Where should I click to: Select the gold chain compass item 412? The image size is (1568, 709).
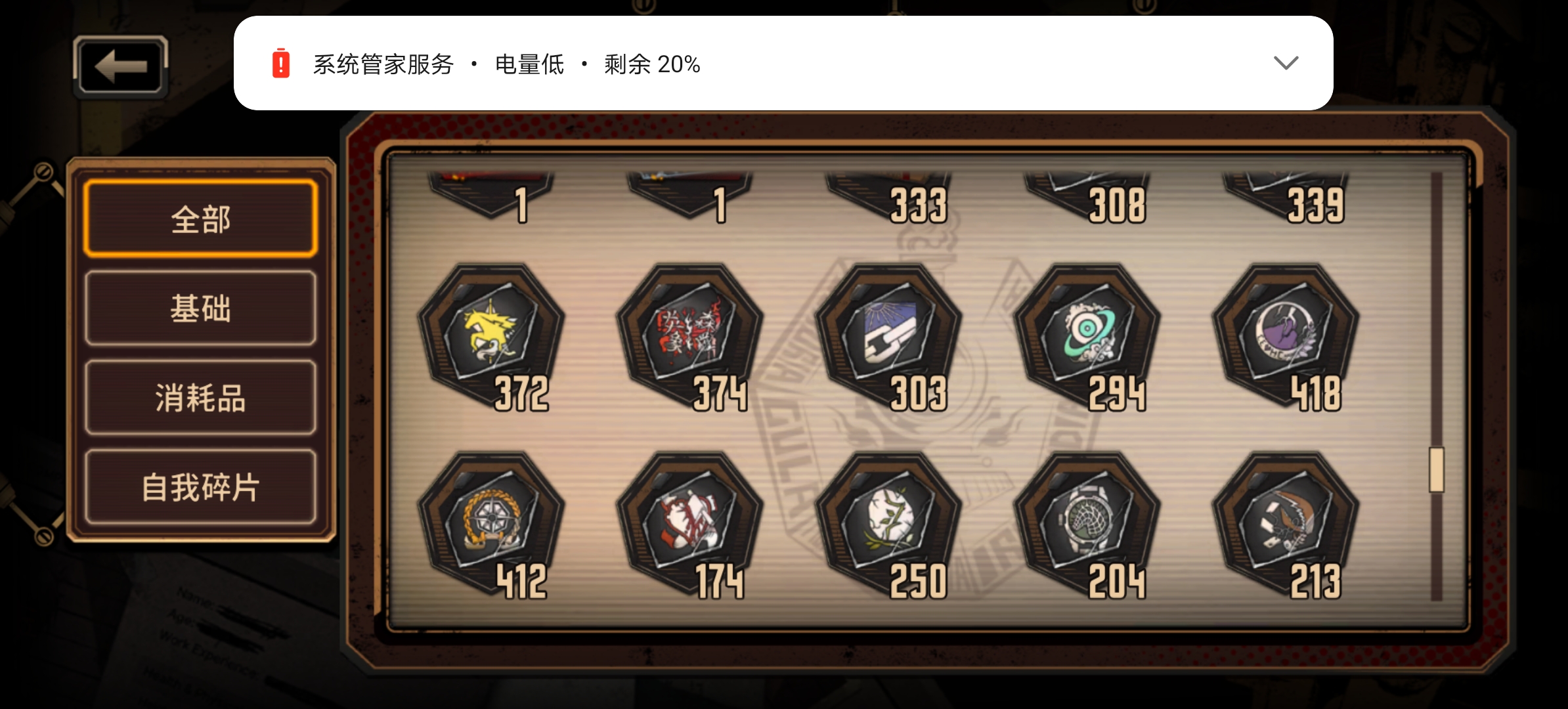pos(492,523)
